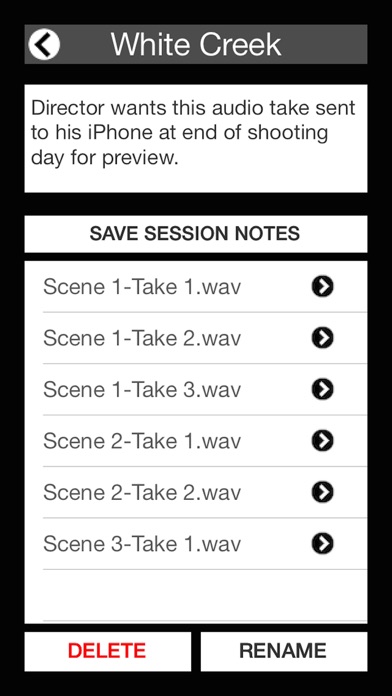Open chevron for Scene 1-Take 1.wav

pos(322,287)
